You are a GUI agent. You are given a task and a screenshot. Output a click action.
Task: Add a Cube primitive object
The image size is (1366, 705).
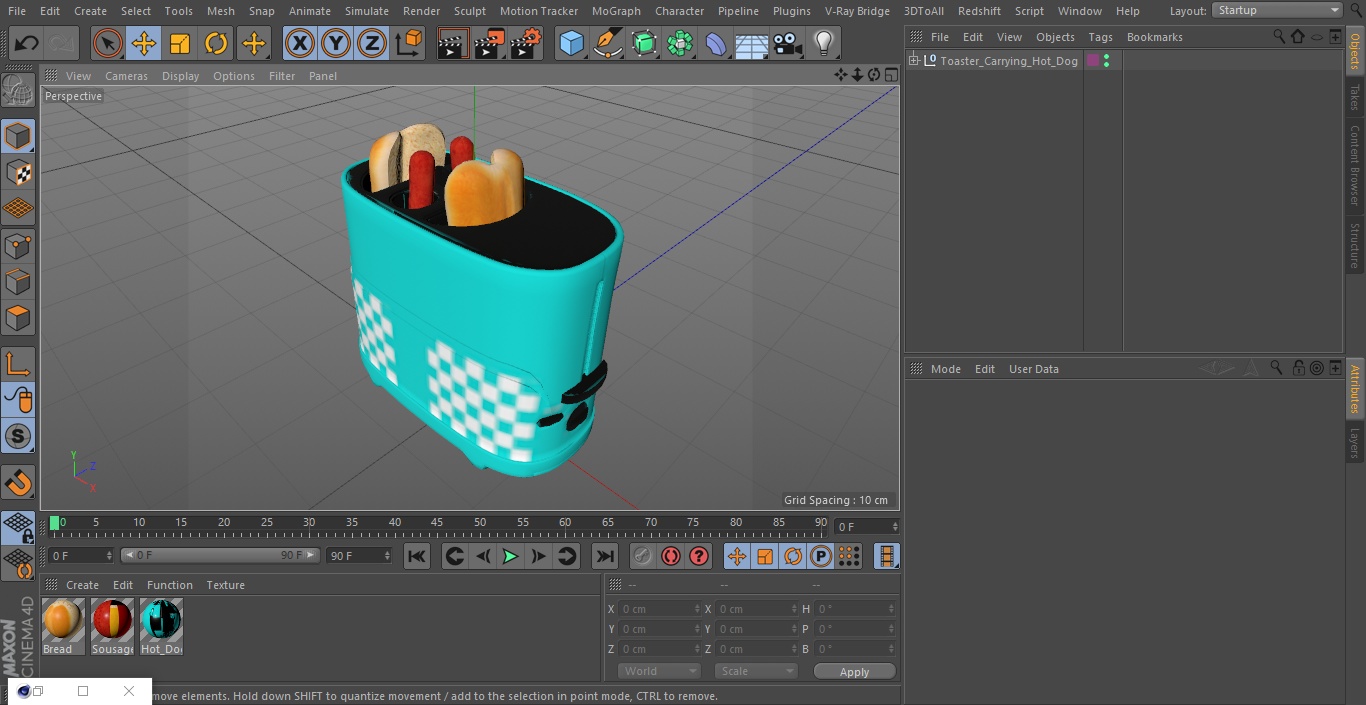(571, 43)
